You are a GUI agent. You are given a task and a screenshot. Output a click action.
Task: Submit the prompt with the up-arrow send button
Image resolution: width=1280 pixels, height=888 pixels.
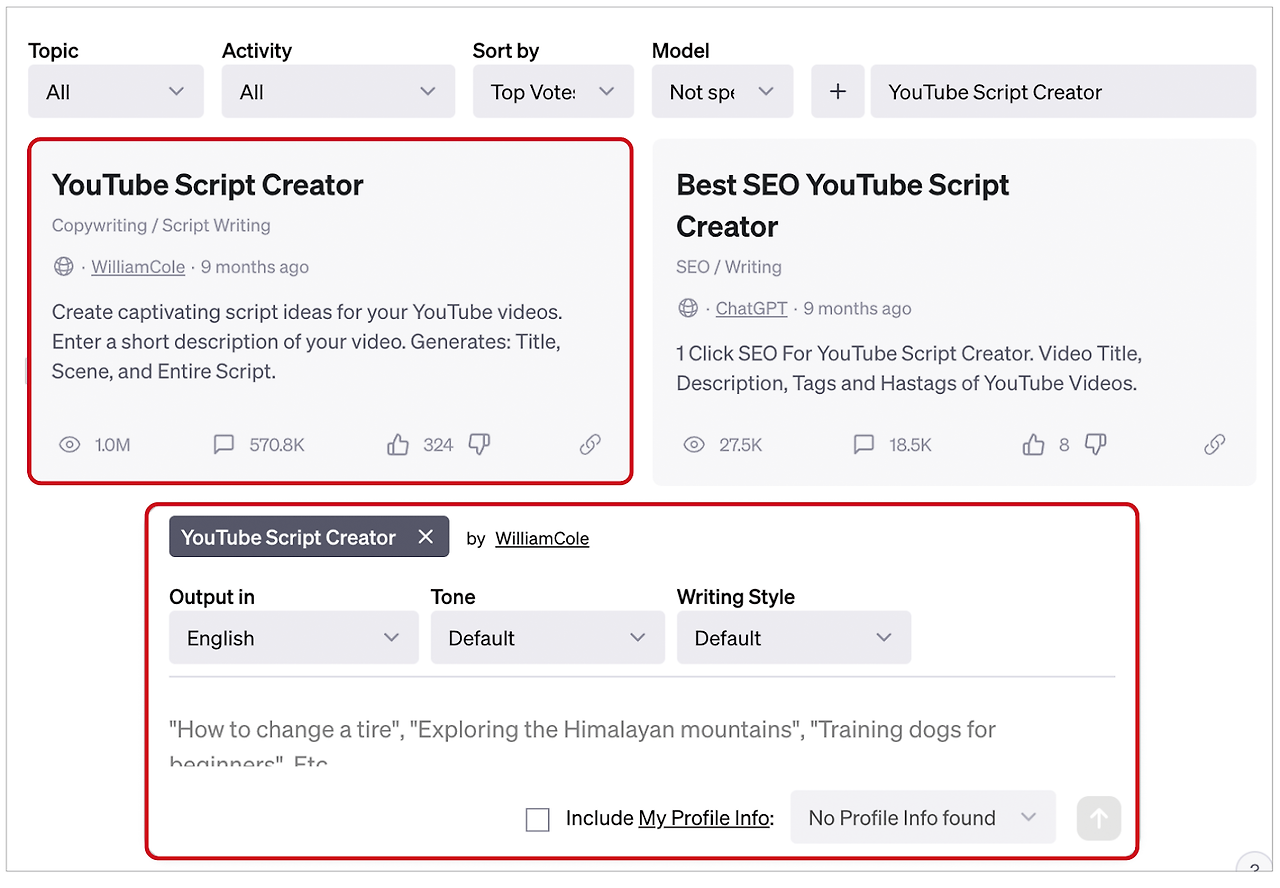1099,818
